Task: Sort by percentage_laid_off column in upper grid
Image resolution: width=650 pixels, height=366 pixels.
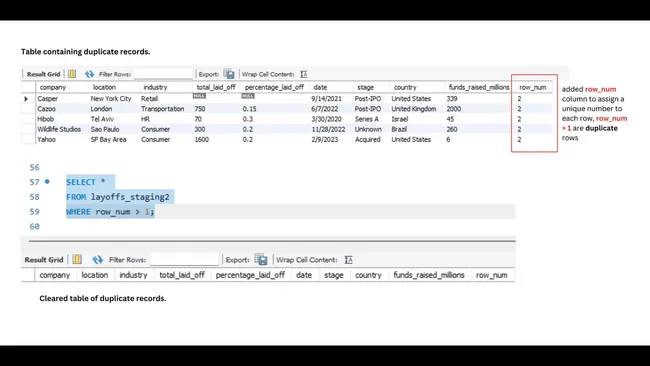Action: click(x=274, y=87)
